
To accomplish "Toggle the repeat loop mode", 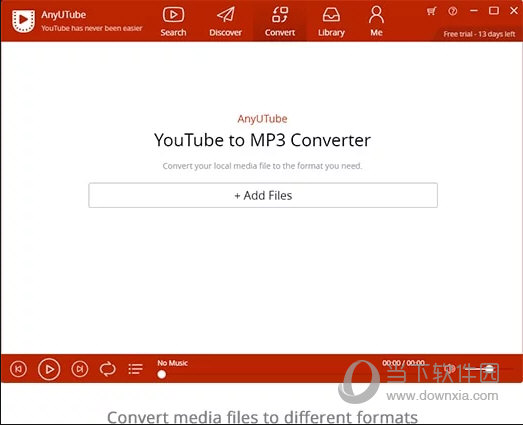I will tap(108, 369).
